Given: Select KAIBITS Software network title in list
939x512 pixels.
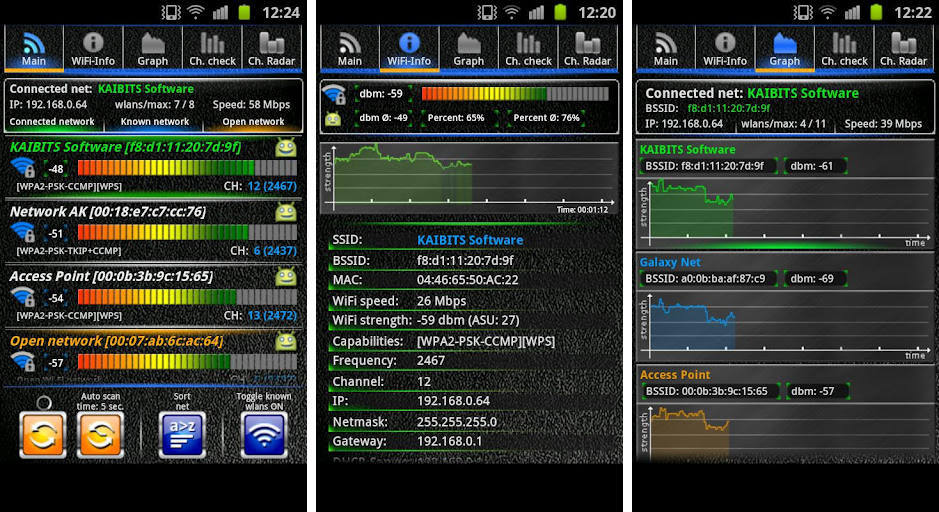Looking at the screenshot, I should [x=125, y=147].
